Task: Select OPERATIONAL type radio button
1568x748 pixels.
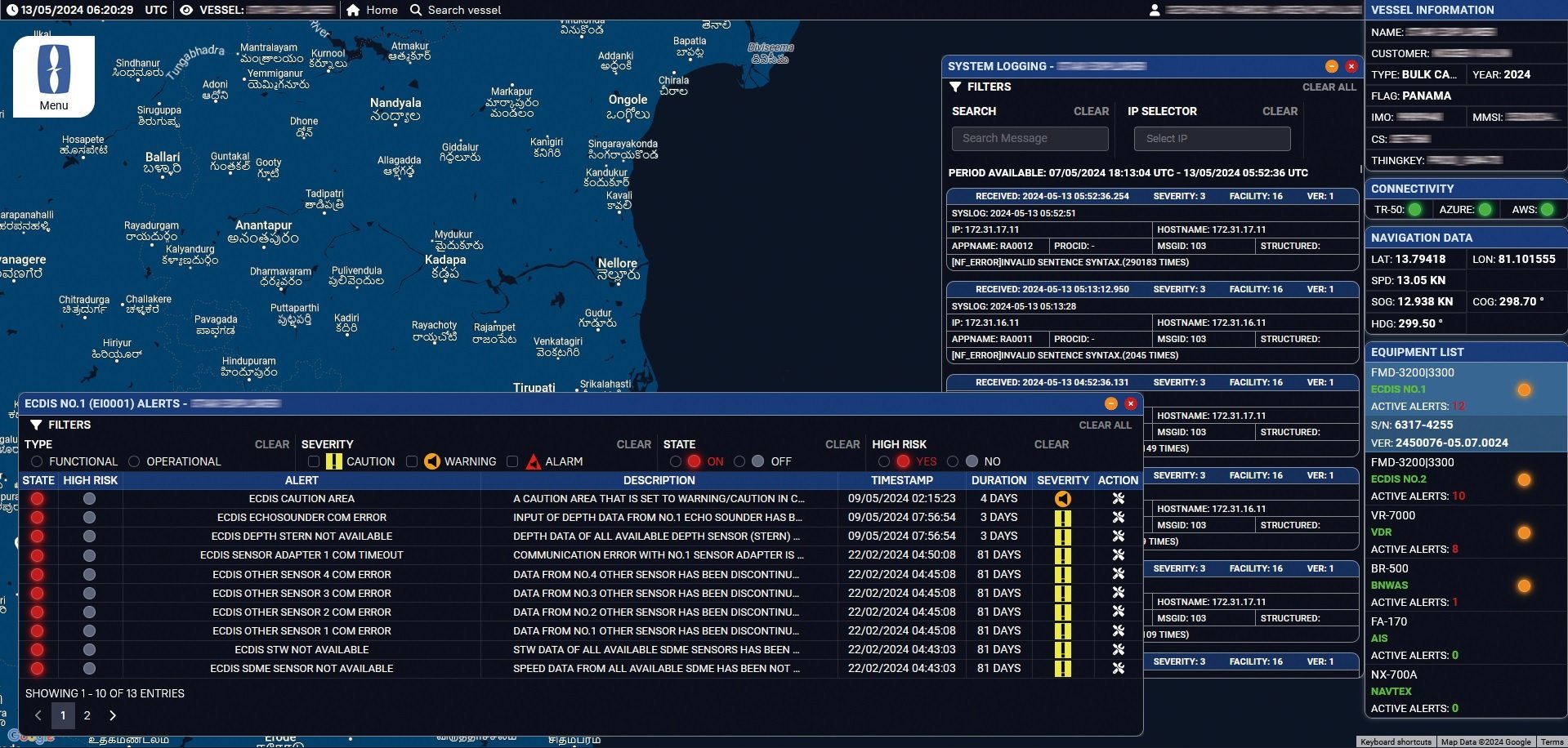Action: pos(134,461)
